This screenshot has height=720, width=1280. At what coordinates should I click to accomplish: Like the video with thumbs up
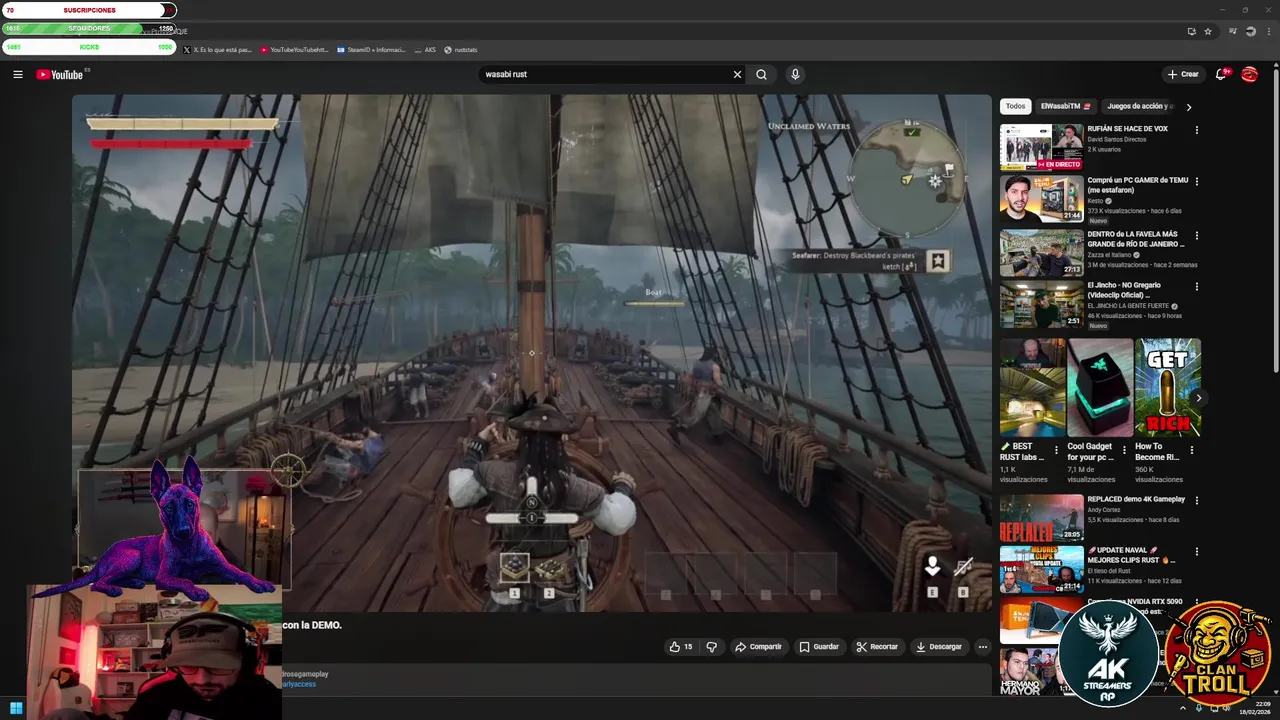pyautogui.click(x=681, y=647)
